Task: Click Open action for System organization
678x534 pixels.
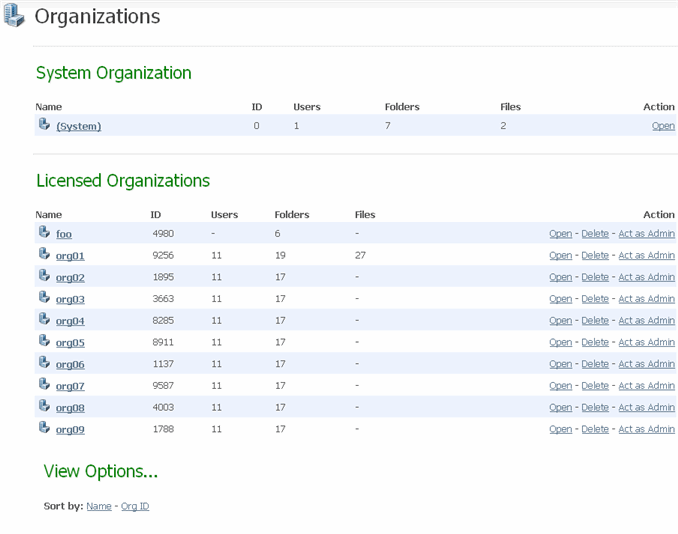Action: tap(663, 126)
